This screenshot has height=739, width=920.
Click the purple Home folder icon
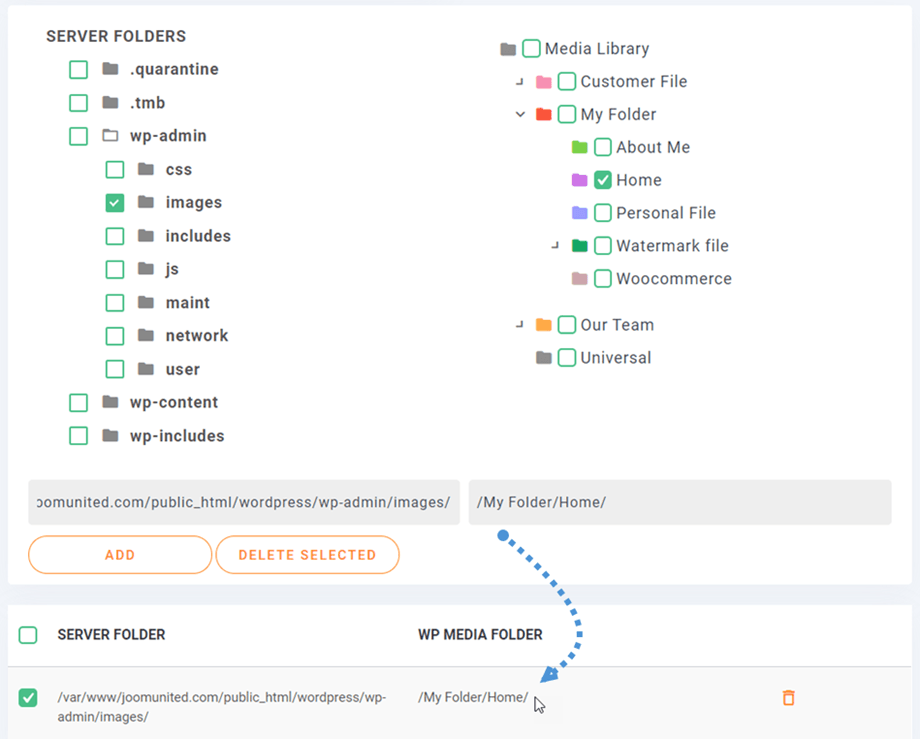tap(580, 180)
